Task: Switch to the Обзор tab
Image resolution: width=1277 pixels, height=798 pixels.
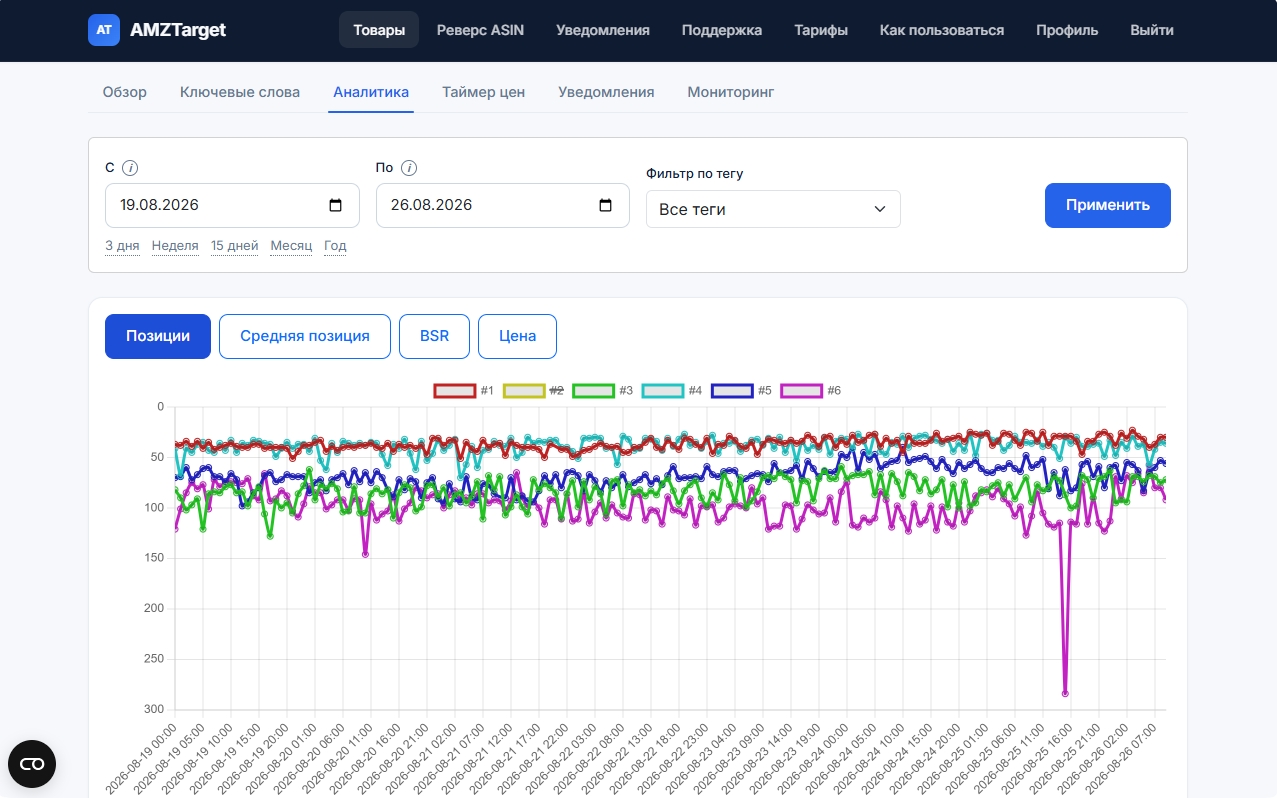Action: coord(125,92)
